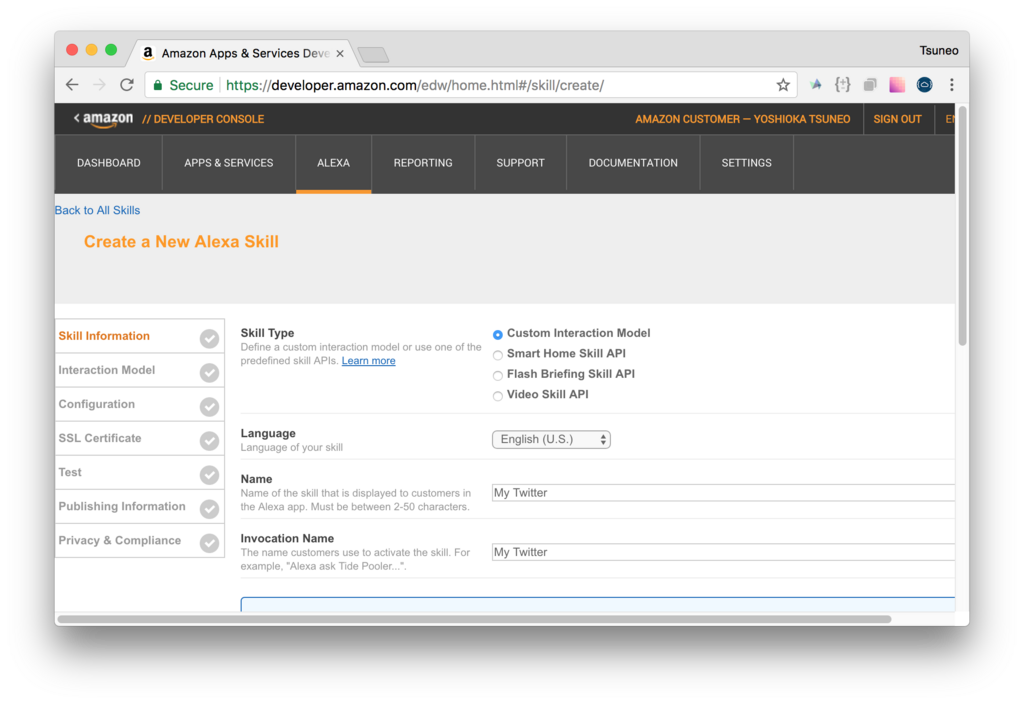1024x704 pixels.
Task: Open the Documentation menu
Action: [x=633, y=163]
